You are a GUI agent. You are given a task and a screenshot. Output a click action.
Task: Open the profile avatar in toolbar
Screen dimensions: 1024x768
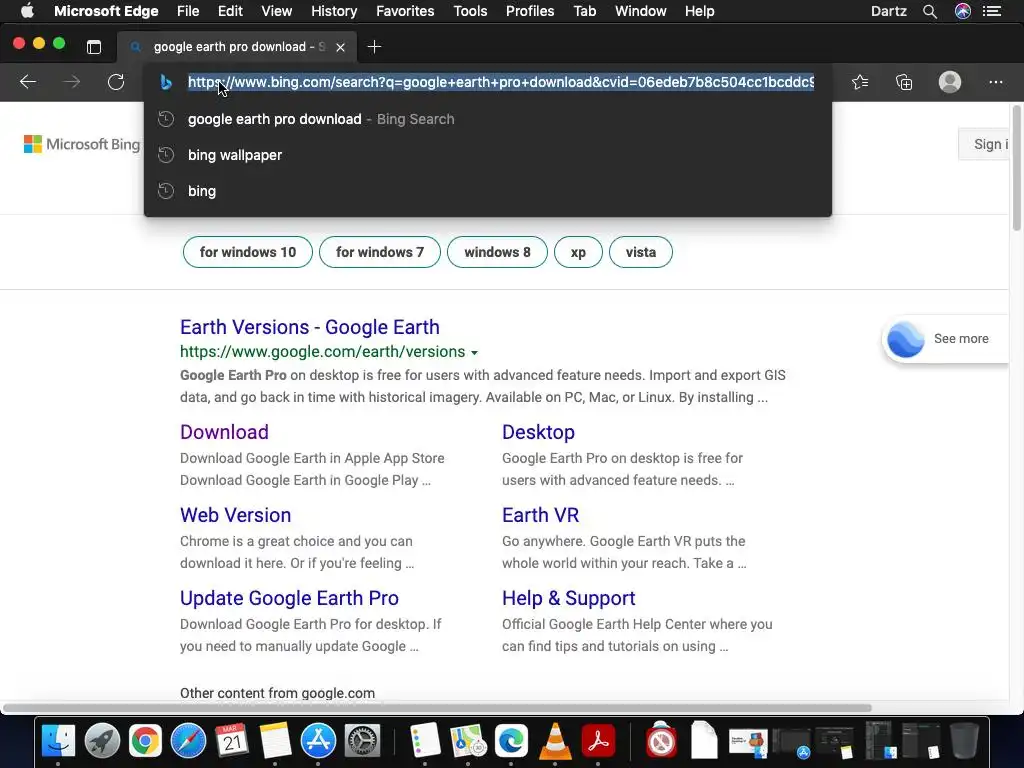pos(950,82)
